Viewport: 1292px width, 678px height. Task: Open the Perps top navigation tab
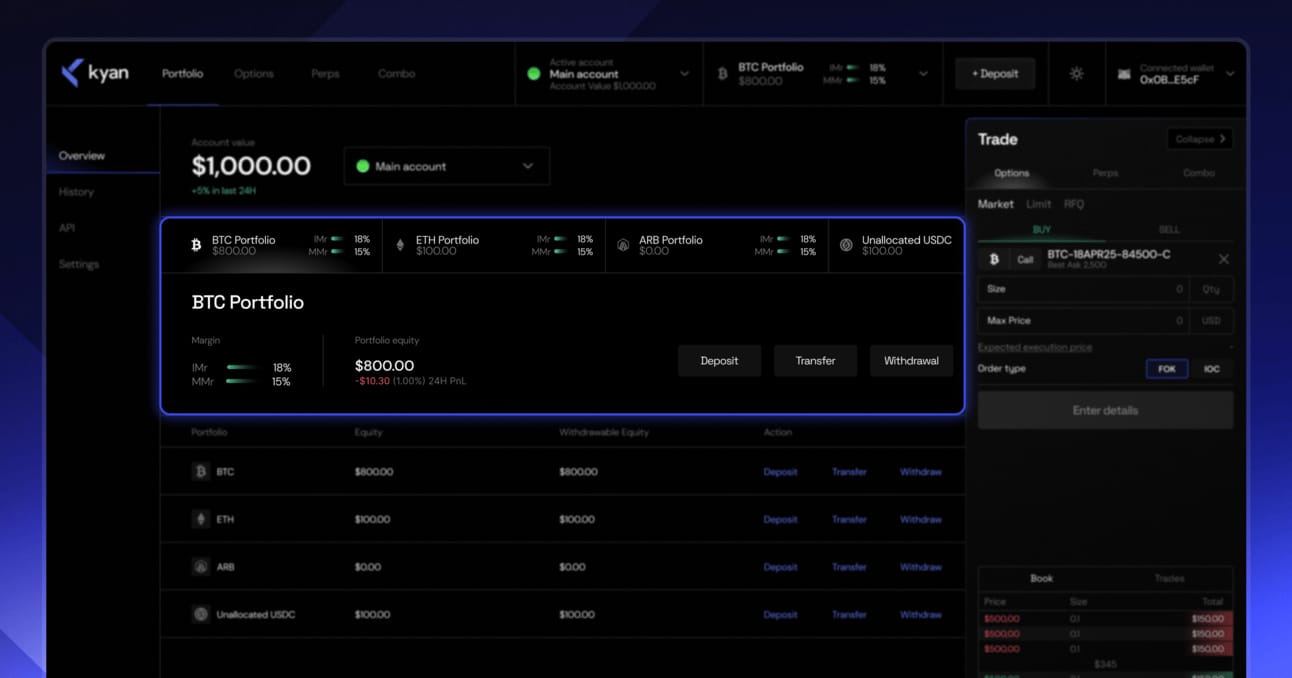[325, 74]
